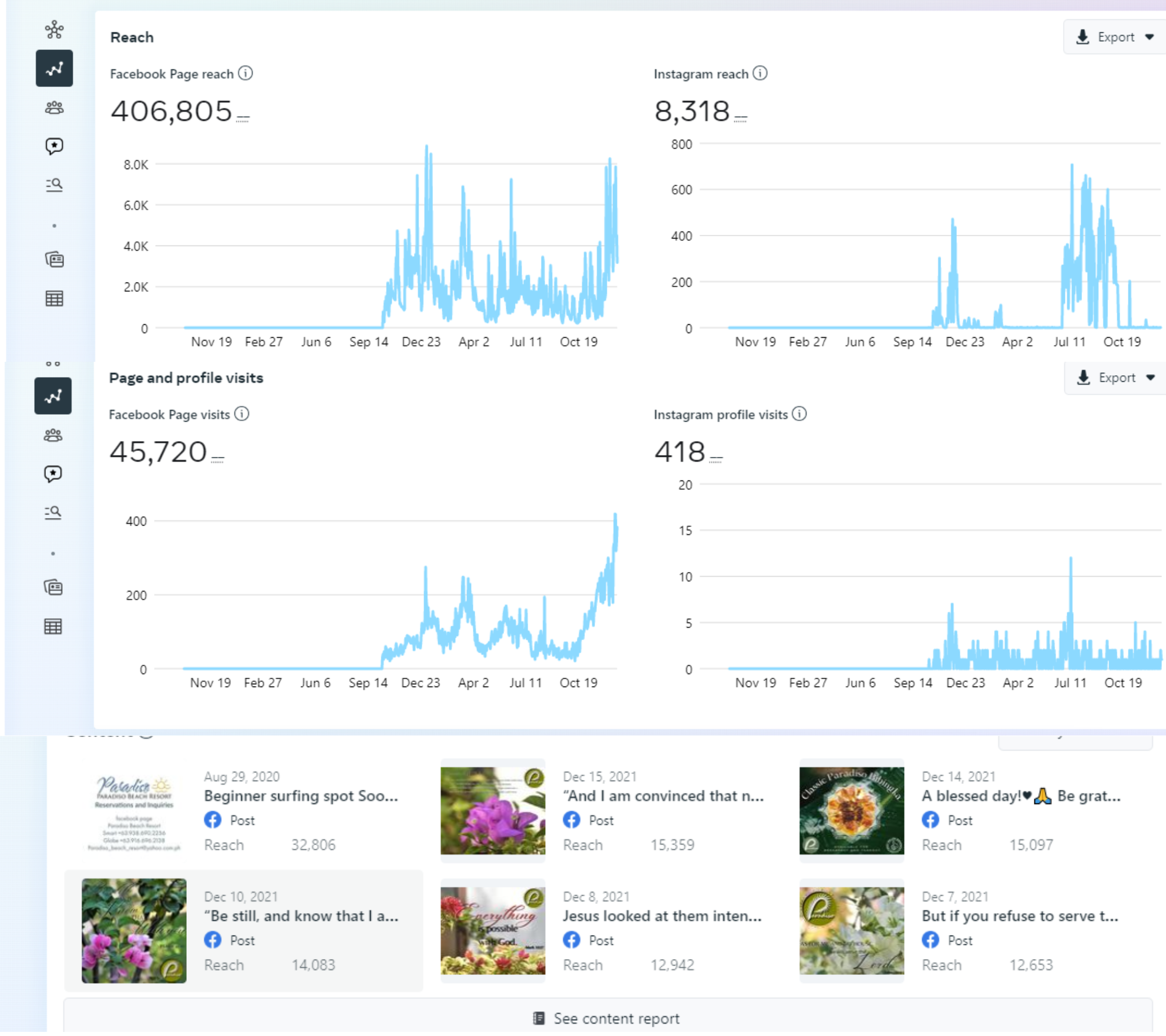Click the hub network icon in the sidebar
Screen dimensions: 1166x1036
pyautogui.click(x=54, y=29)
